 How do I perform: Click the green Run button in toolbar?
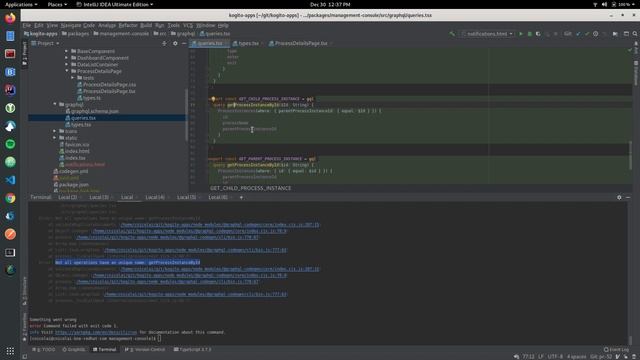(x=521, y=34)
